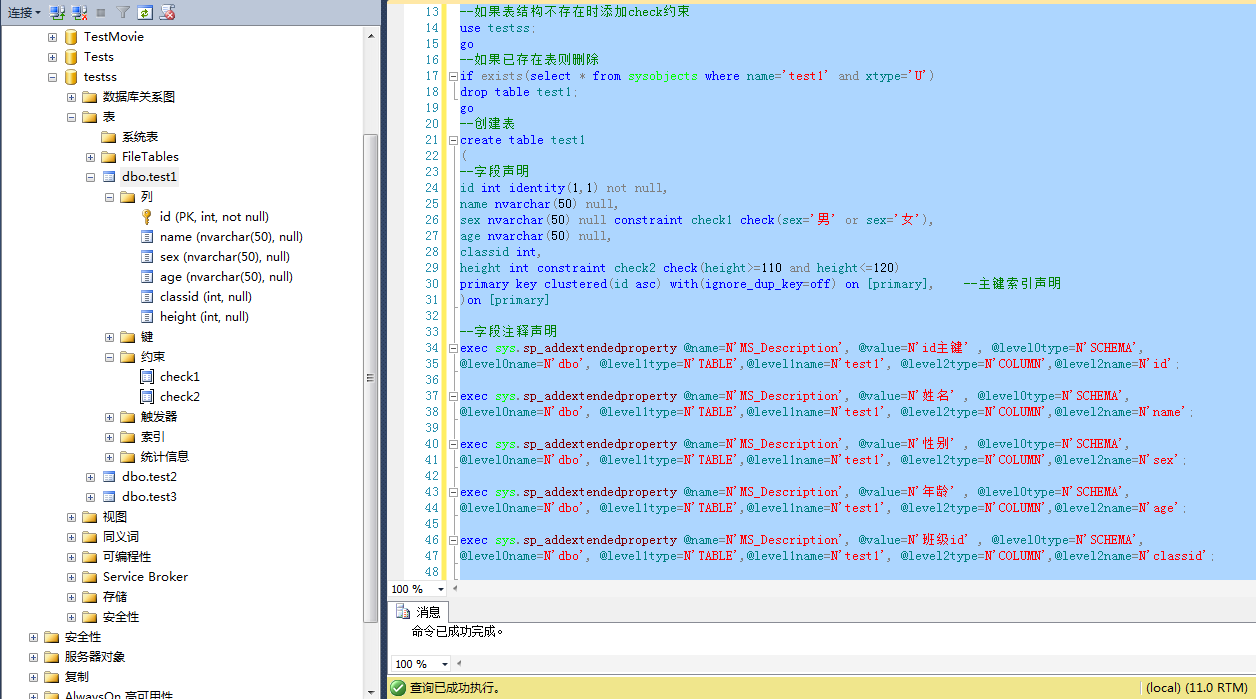1256x699 pixels.
Task: Click the folder icon beside 系统表
Action: pos(109,137)
